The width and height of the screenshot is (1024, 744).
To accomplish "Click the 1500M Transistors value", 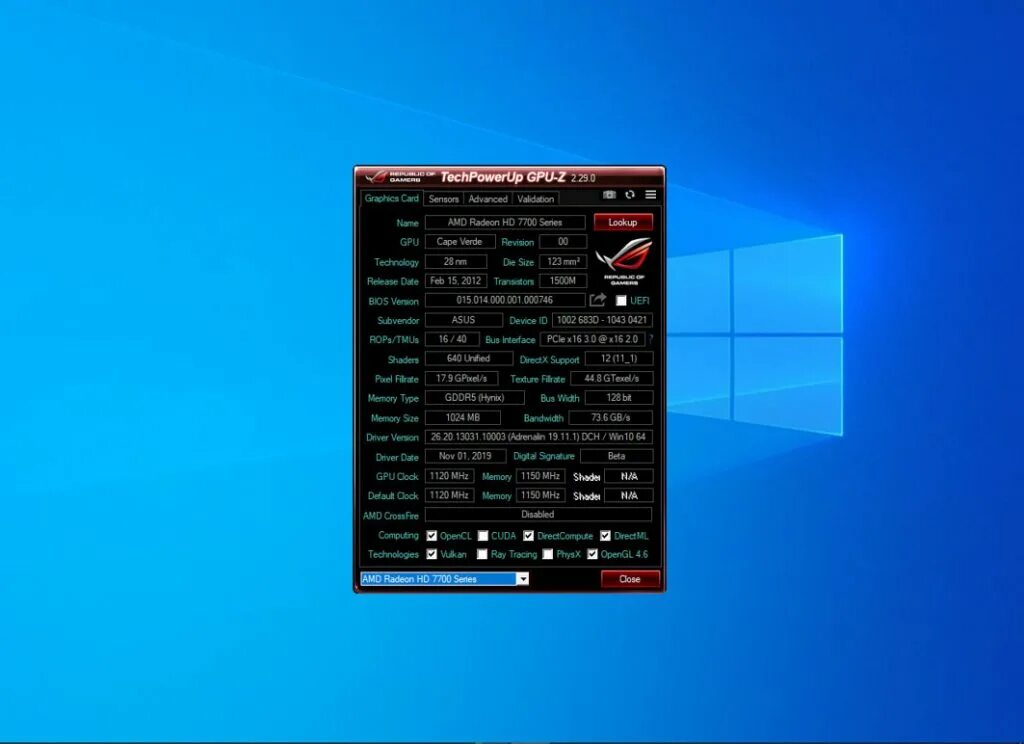I will pyautogui.click(x=563, y=281).
